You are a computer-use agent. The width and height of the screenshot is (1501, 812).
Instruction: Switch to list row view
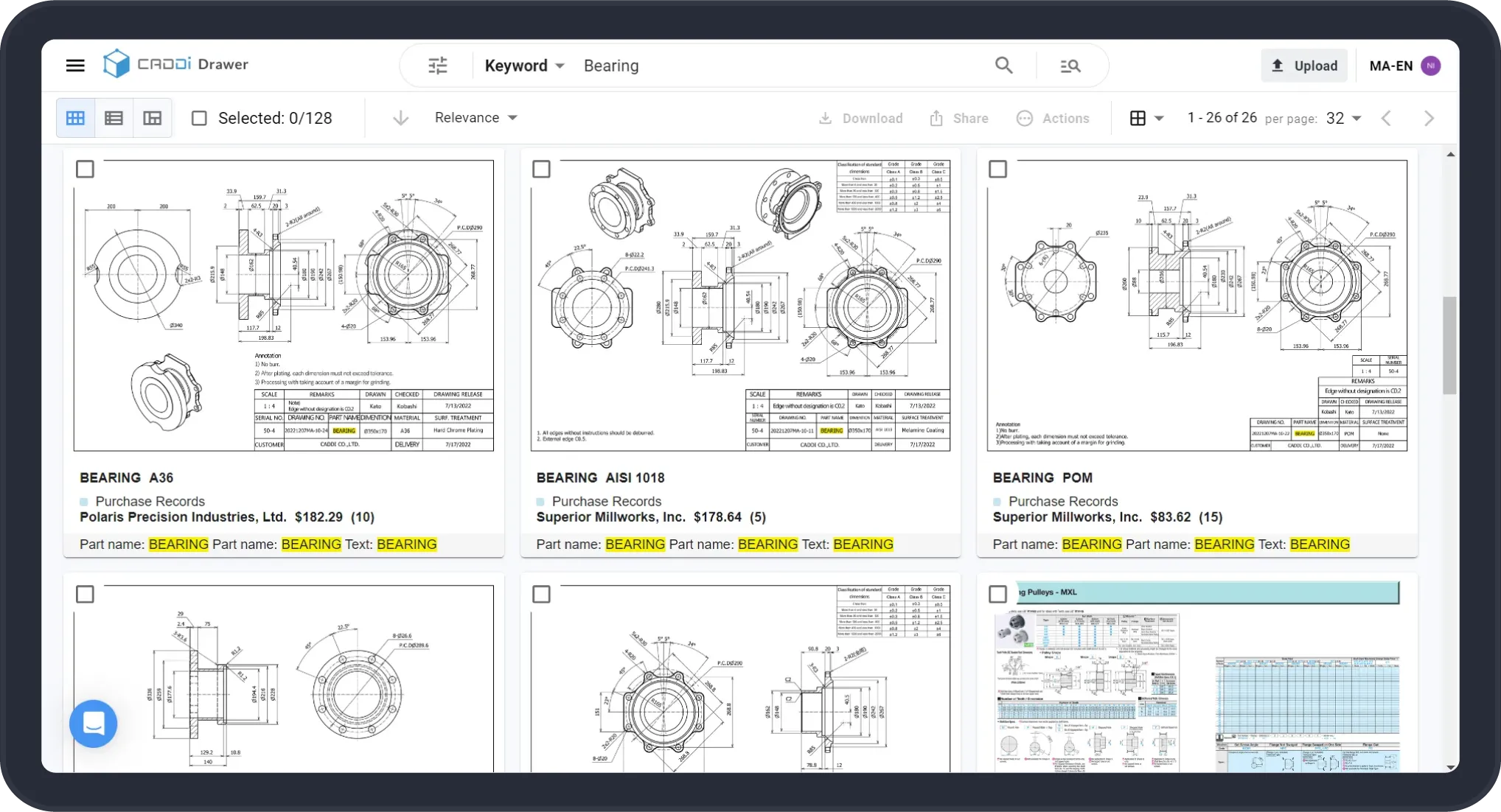coord(114,118)
